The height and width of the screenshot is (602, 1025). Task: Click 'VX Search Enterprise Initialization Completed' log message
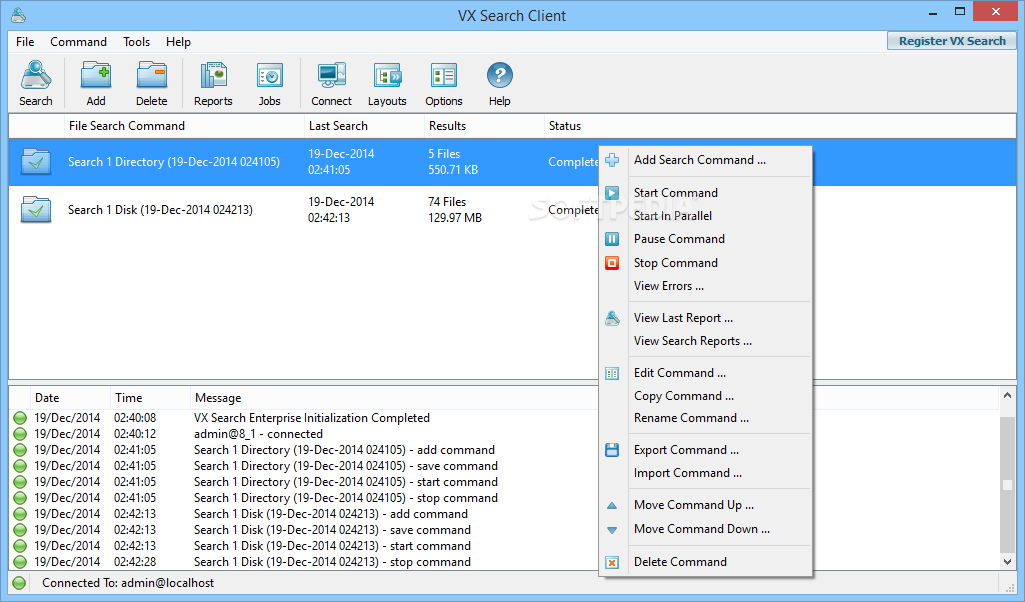pyautogui.click(x=312, y=418)
